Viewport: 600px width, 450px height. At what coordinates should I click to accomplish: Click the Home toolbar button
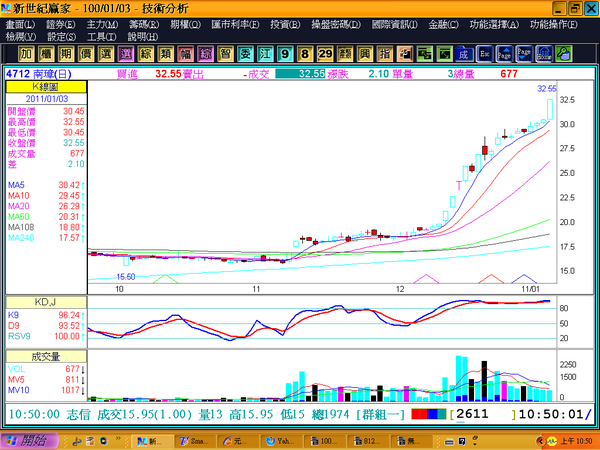pyautogui.click(x=544, y=54)
